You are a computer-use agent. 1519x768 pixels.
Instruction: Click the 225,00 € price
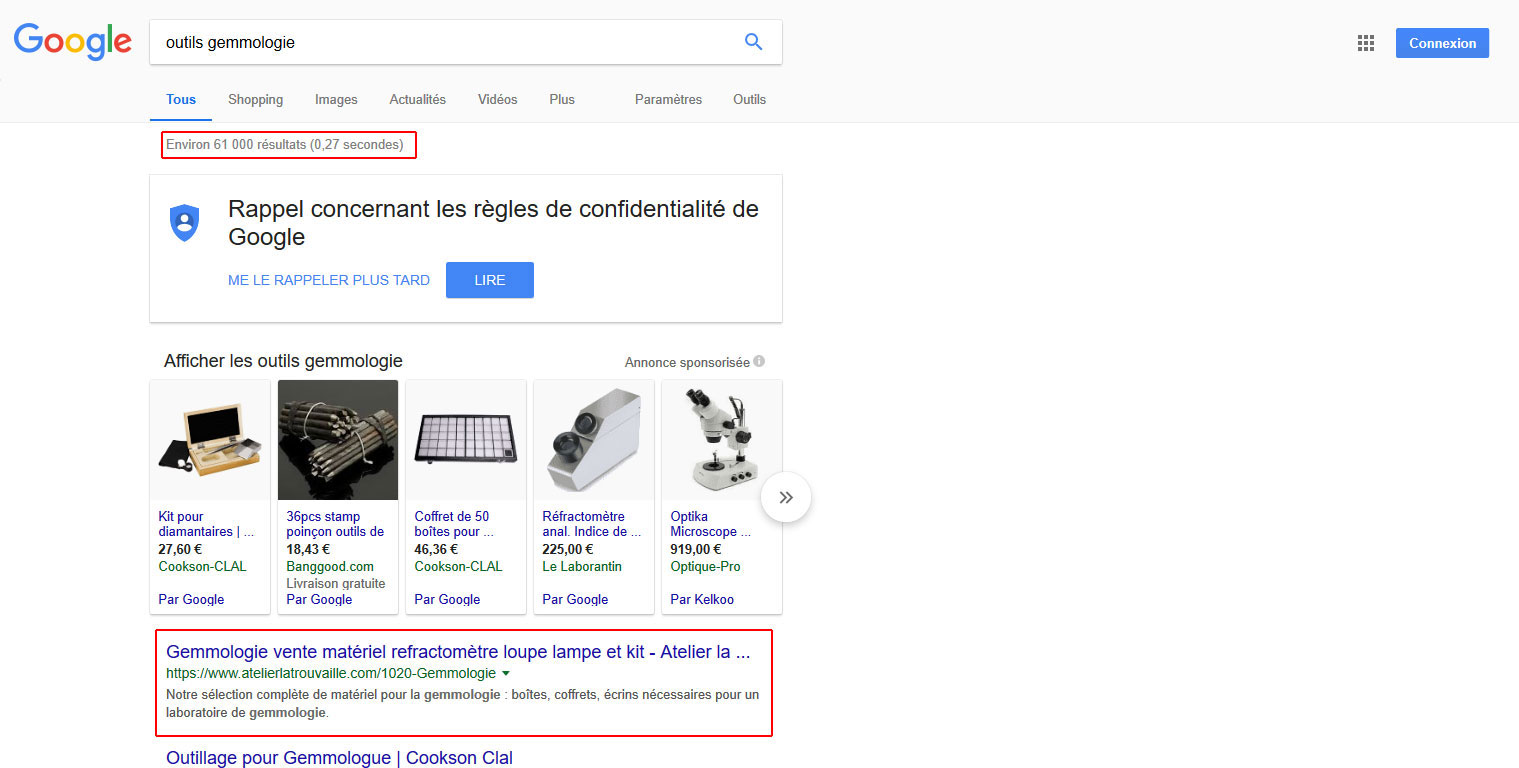coord(568,549)
